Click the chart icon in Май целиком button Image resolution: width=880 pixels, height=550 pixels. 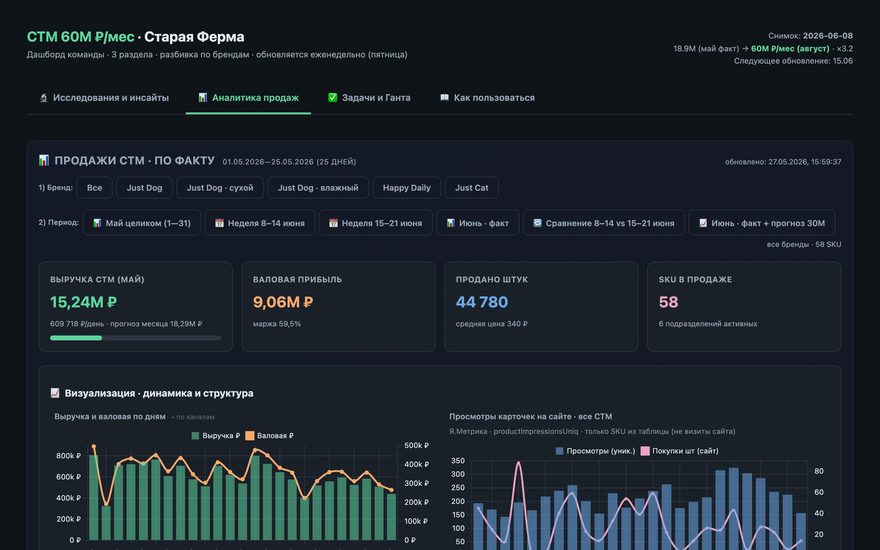(97, 223)
